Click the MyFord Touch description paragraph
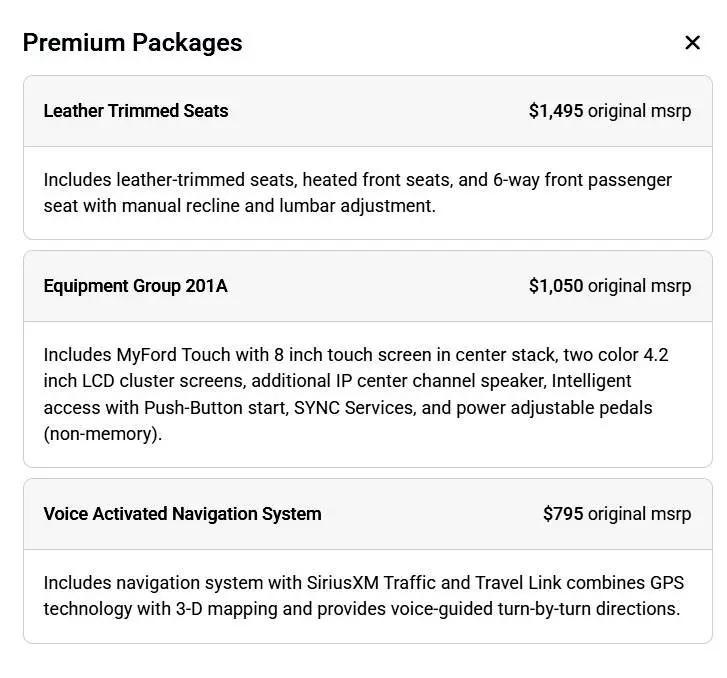 pyautogui.click(x=356, y=394)
